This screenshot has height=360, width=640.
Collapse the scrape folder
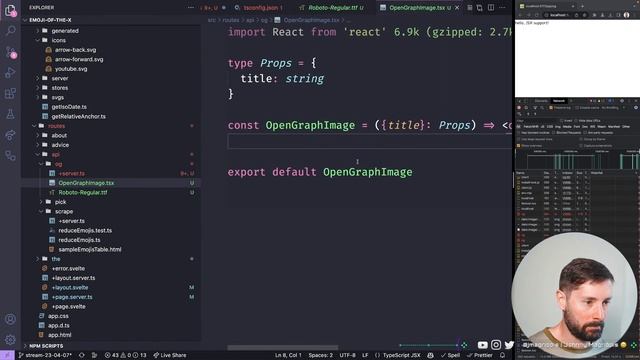(x=64, y=211)
